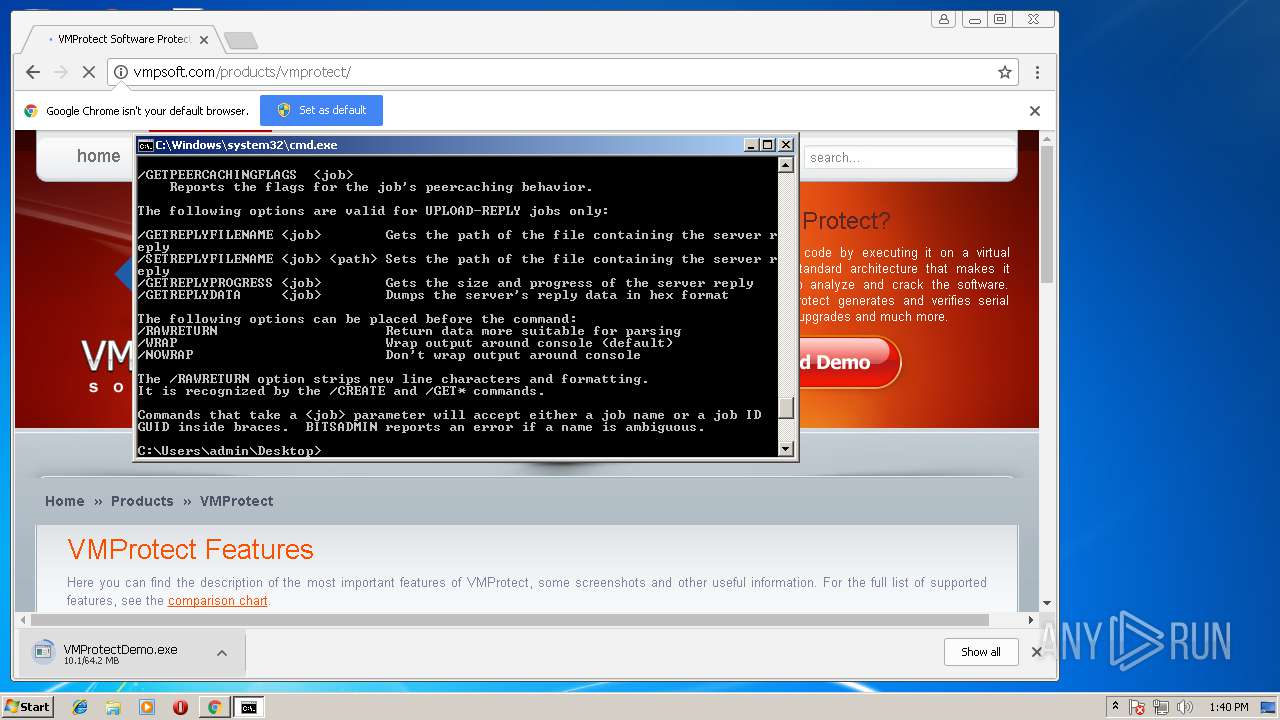Click the VMProtect breadcrumb item

pyautogui.click(x=237, y=501)
